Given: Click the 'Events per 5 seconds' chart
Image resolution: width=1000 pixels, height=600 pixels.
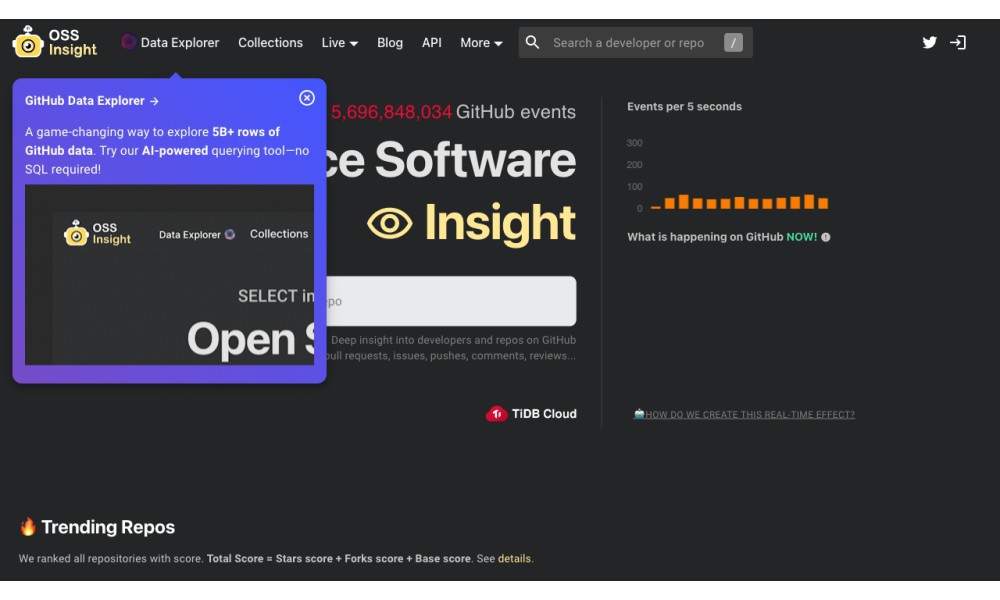Looking at the screenshot, I should coord(728,177).
